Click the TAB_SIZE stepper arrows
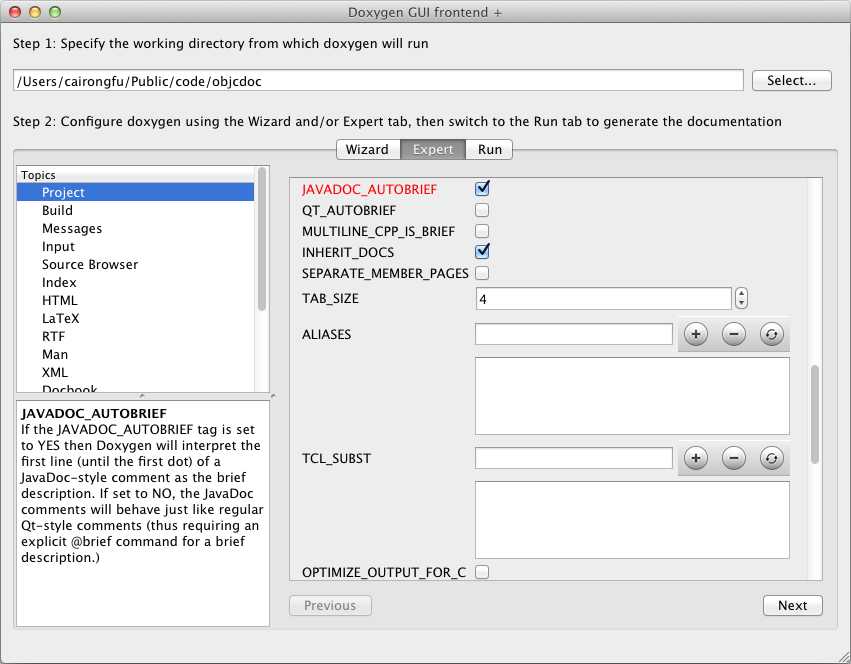851x664 pixels. pos(741,299)
